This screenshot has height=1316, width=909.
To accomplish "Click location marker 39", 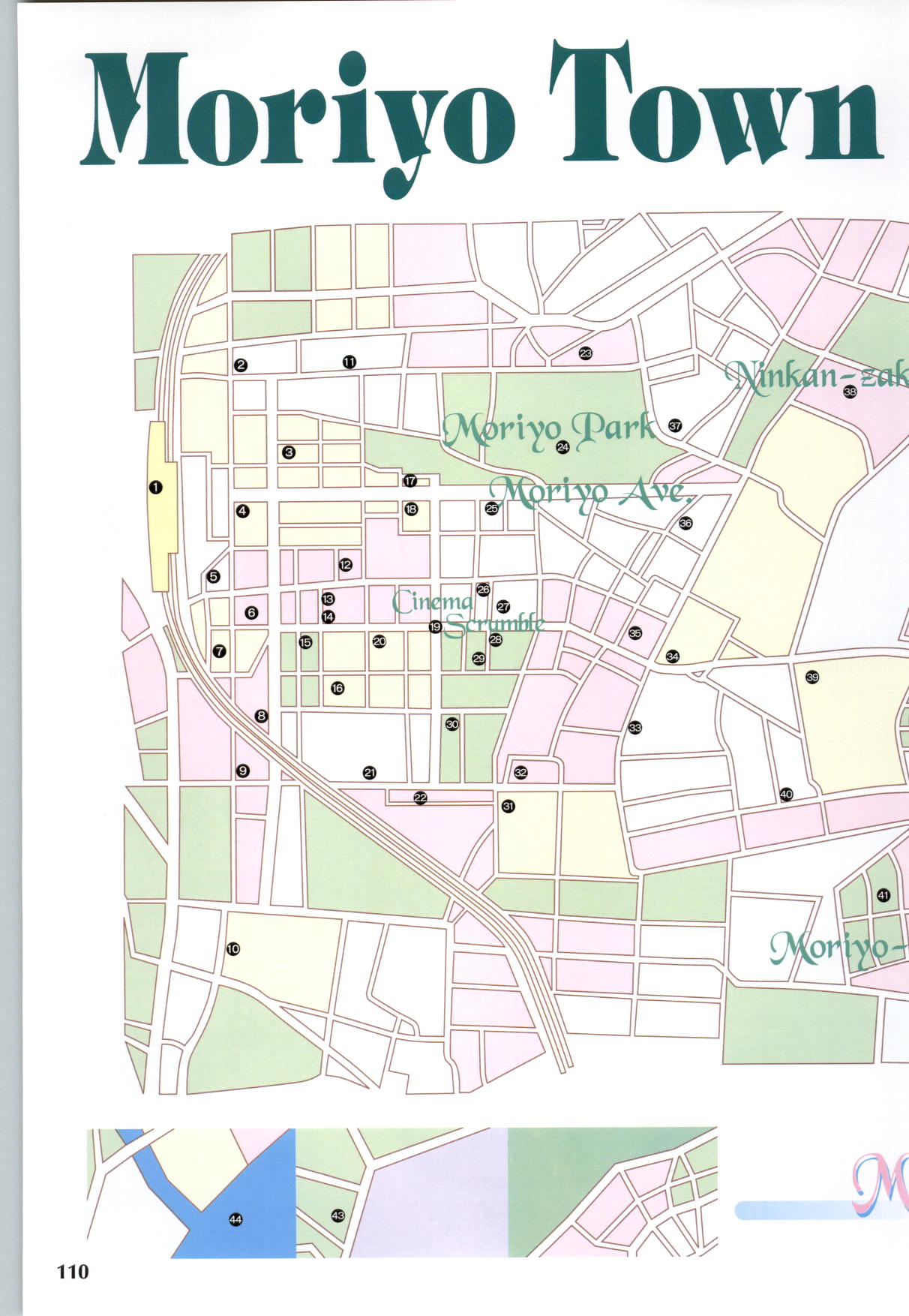I will click(812, 678).
